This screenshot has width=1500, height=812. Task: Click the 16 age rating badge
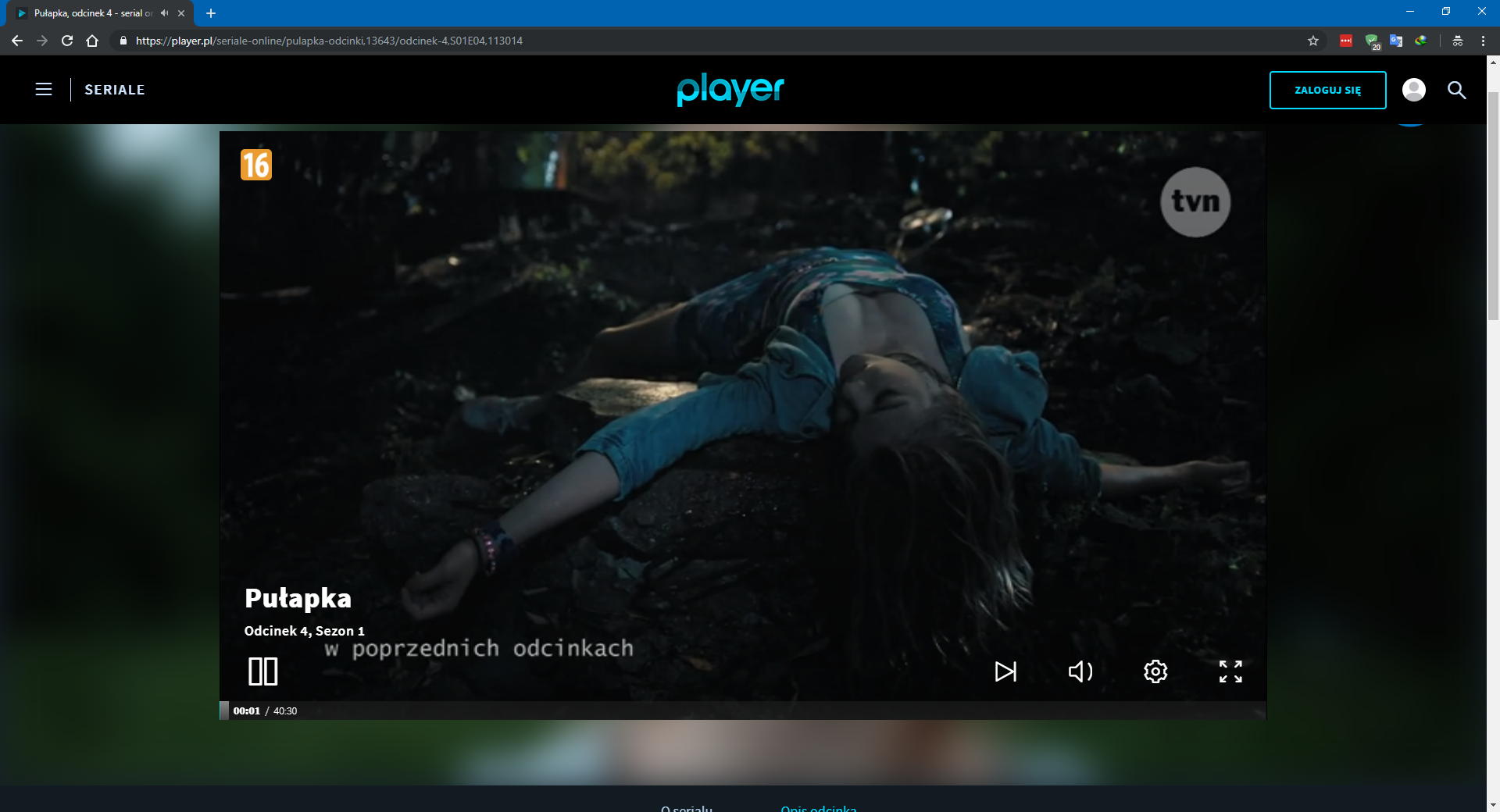[256, 165]
